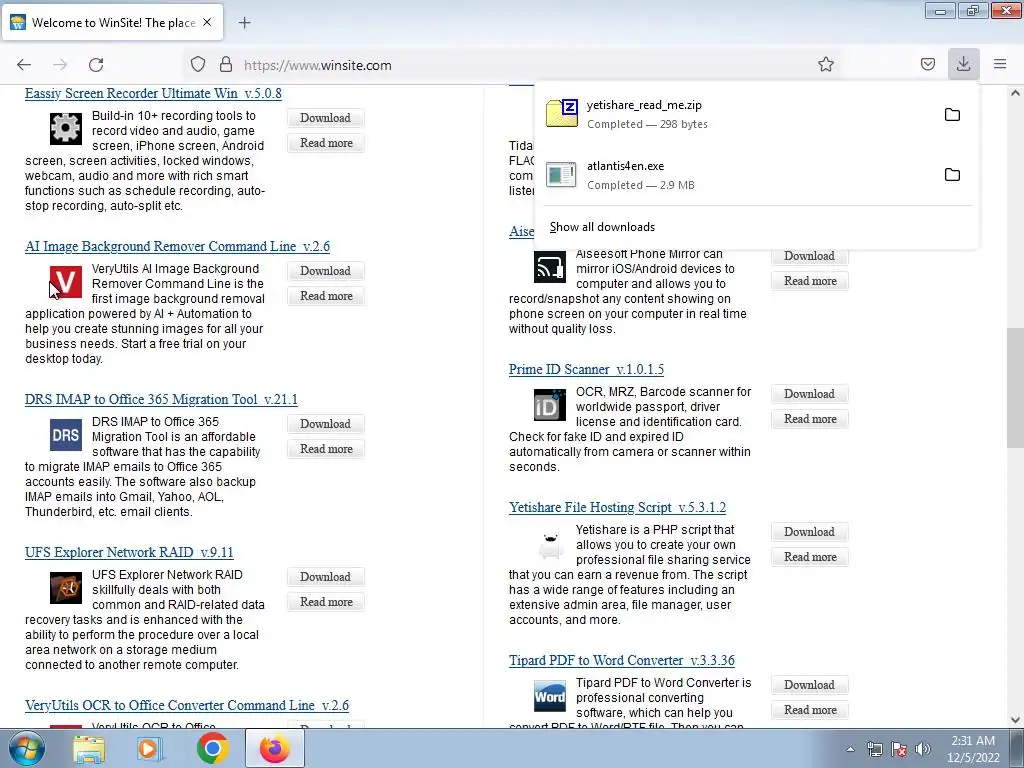Download Aiseesoft Phone Mirror

pyautogui.click(x=809, y=256)
